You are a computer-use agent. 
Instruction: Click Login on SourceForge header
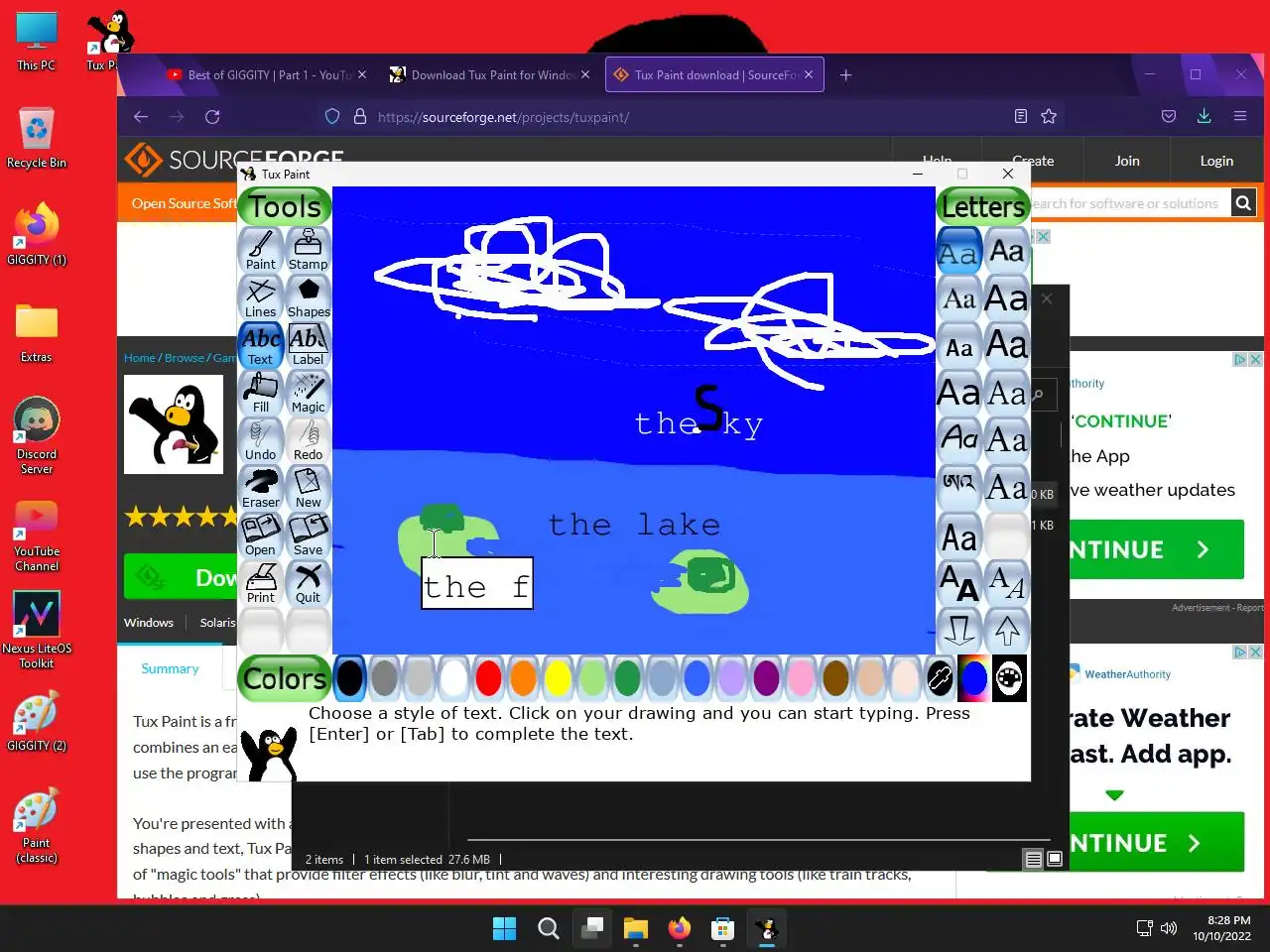click(1216, 161)
